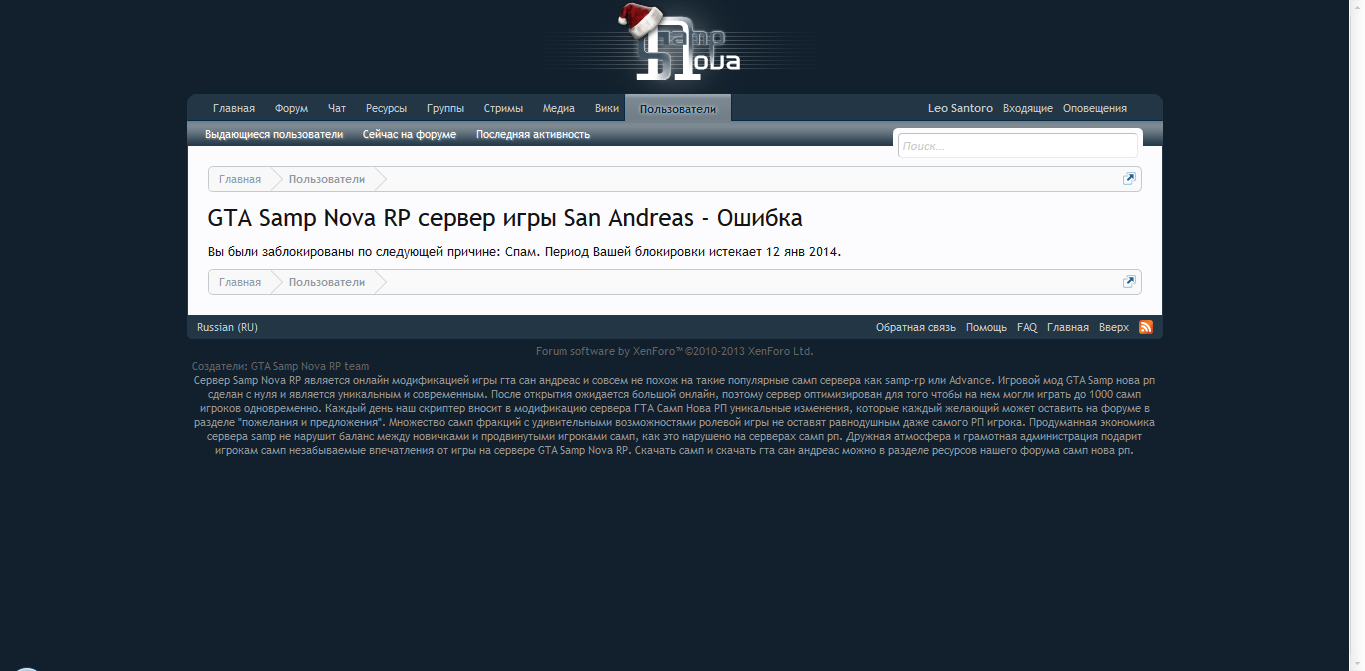1365x671 pixels.
Task: Click the block reason message Спам
Action: tap(524, 252)
